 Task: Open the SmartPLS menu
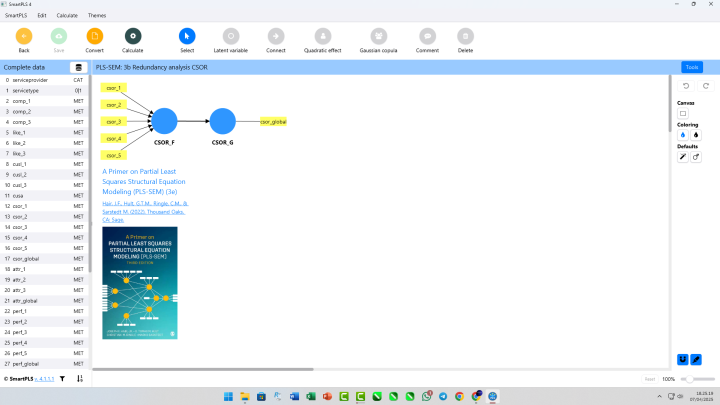tap(16, 15)
